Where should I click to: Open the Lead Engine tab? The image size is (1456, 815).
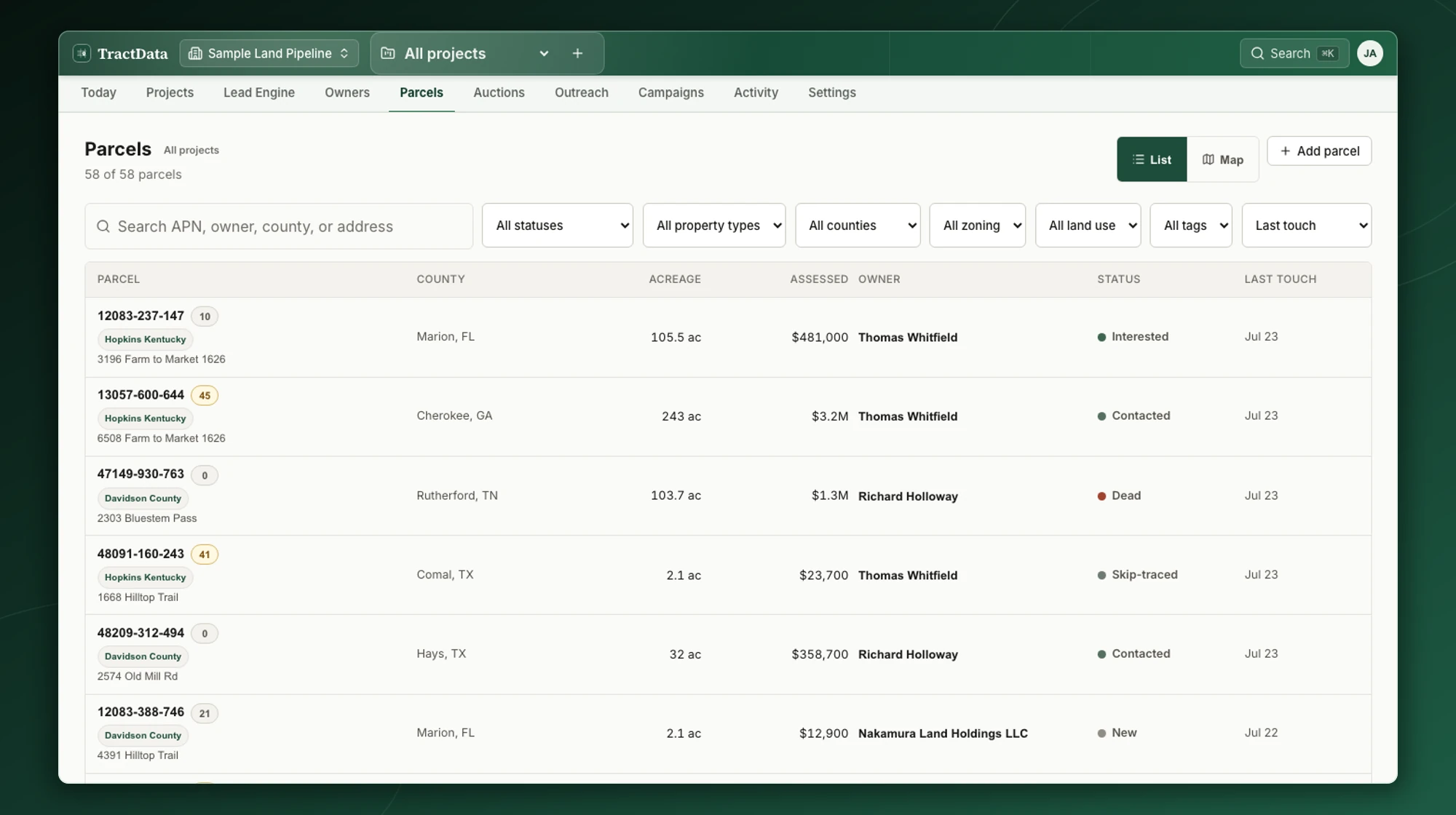(x=259, y=92)
